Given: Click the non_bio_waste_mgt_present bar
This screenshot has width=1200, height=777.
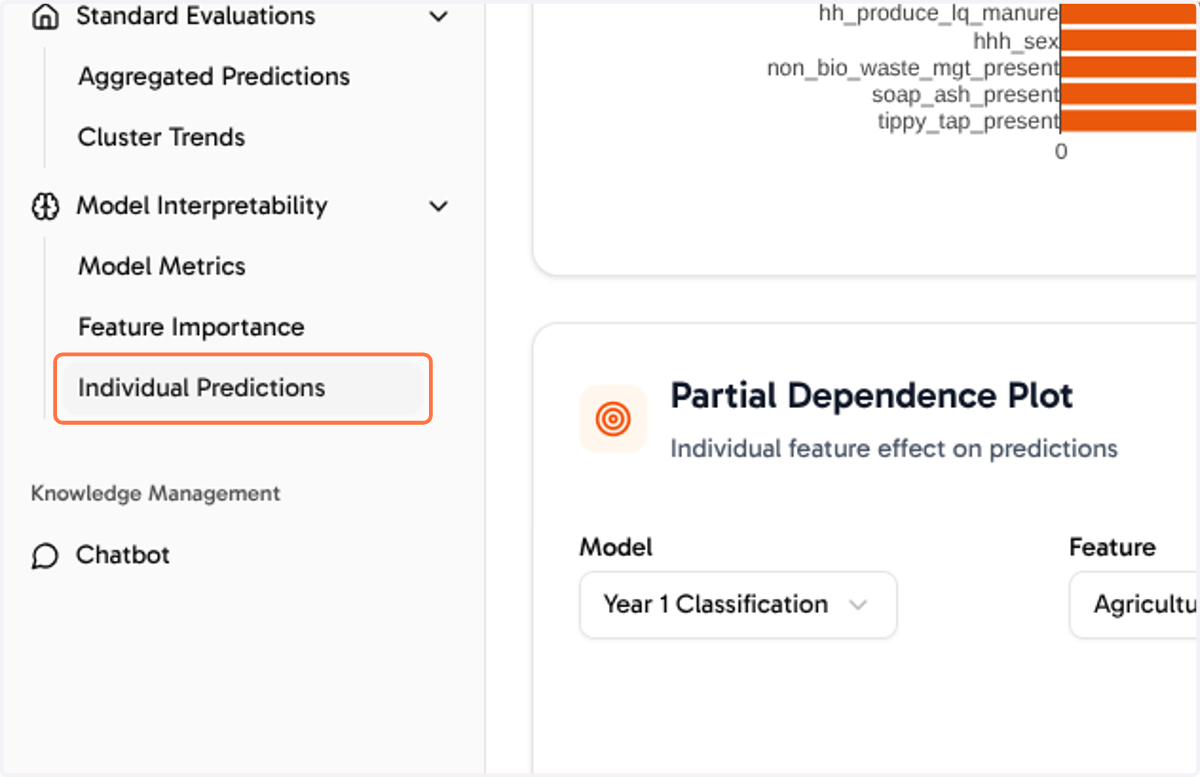Looking at the screenshot, I should (1130, 68).
